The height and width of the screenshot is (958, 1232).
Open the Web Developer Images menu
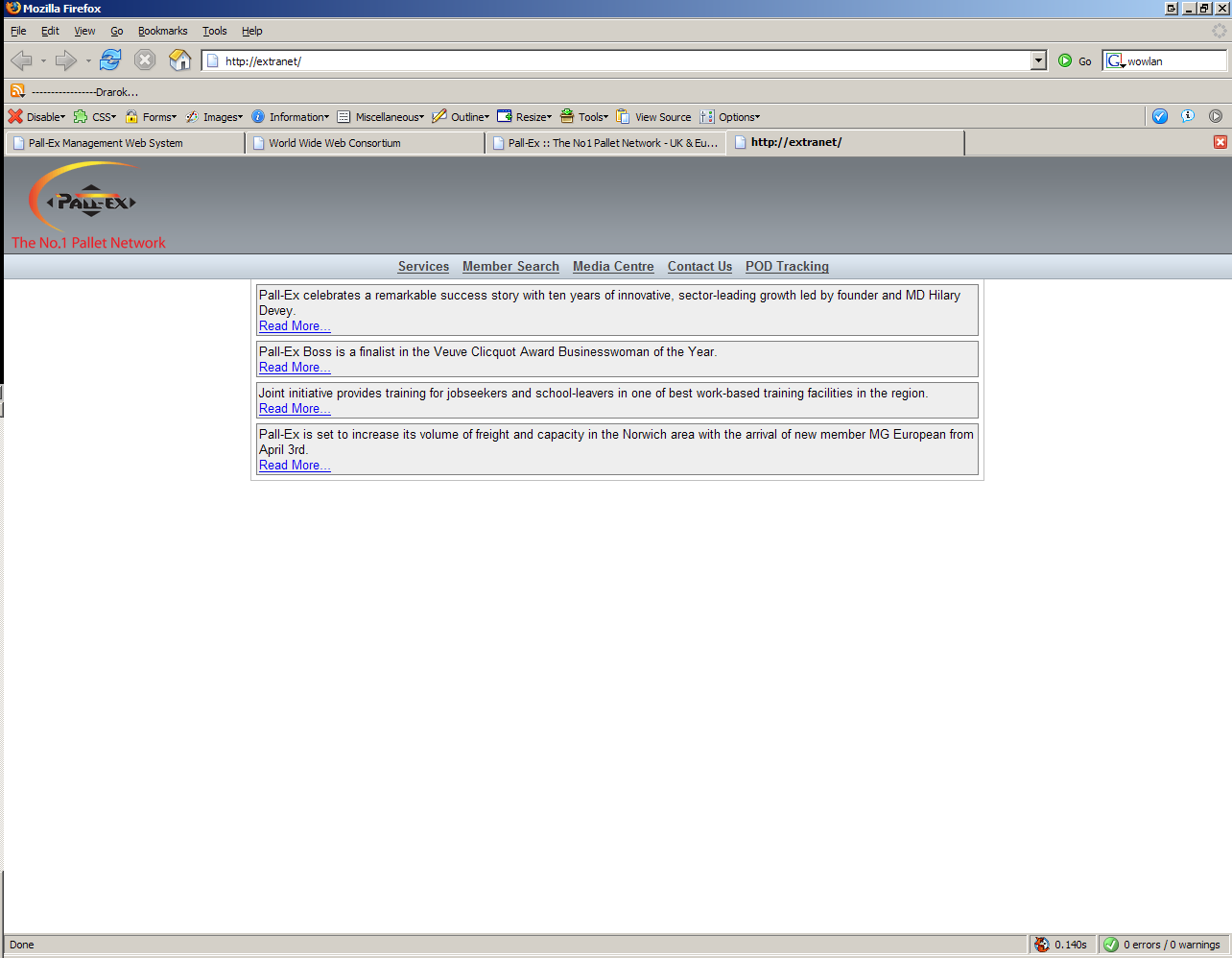pos(214,117)
